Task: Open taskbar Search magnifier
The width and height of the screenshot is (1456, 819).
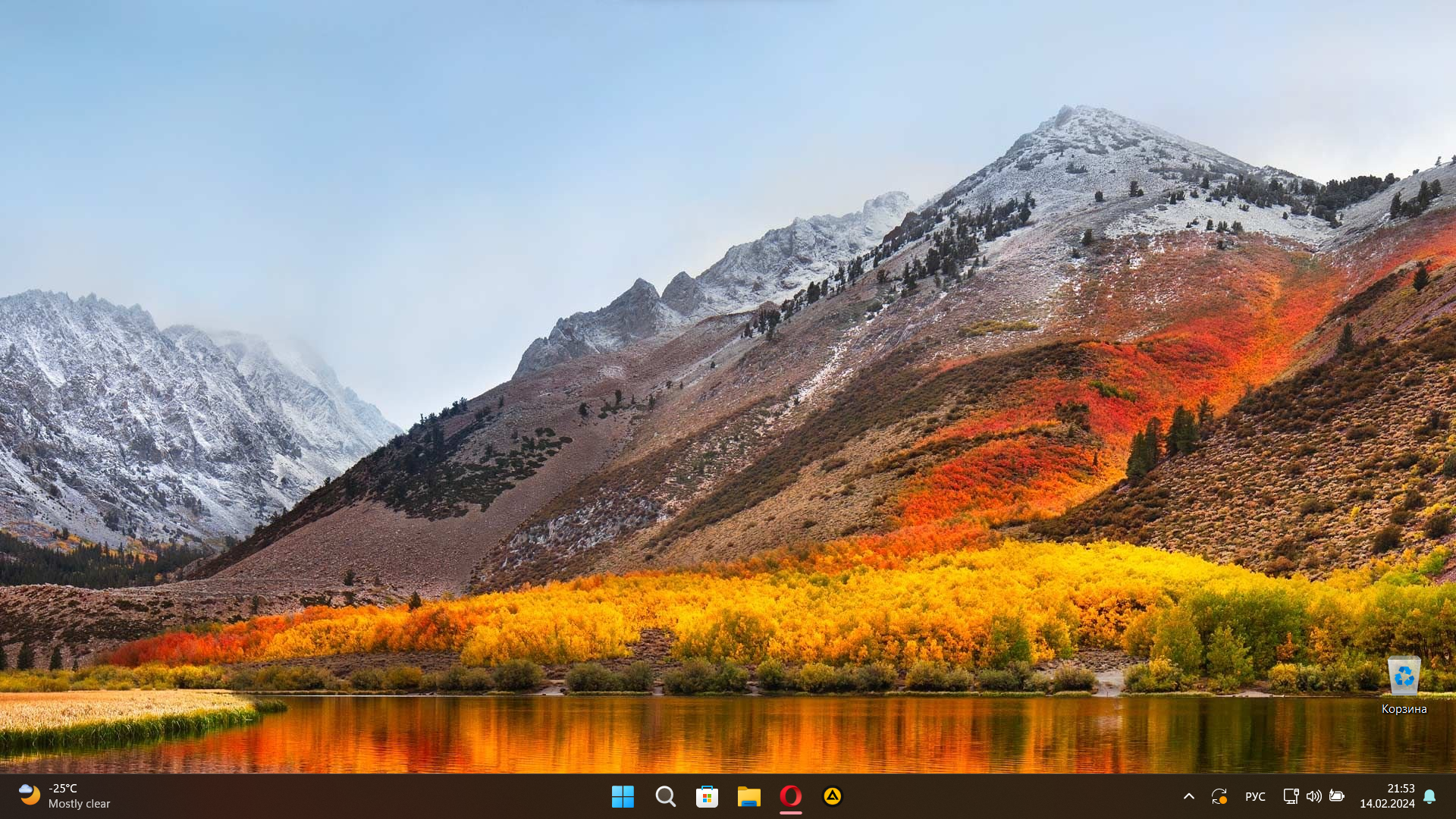Action: (x=665, y=796)
